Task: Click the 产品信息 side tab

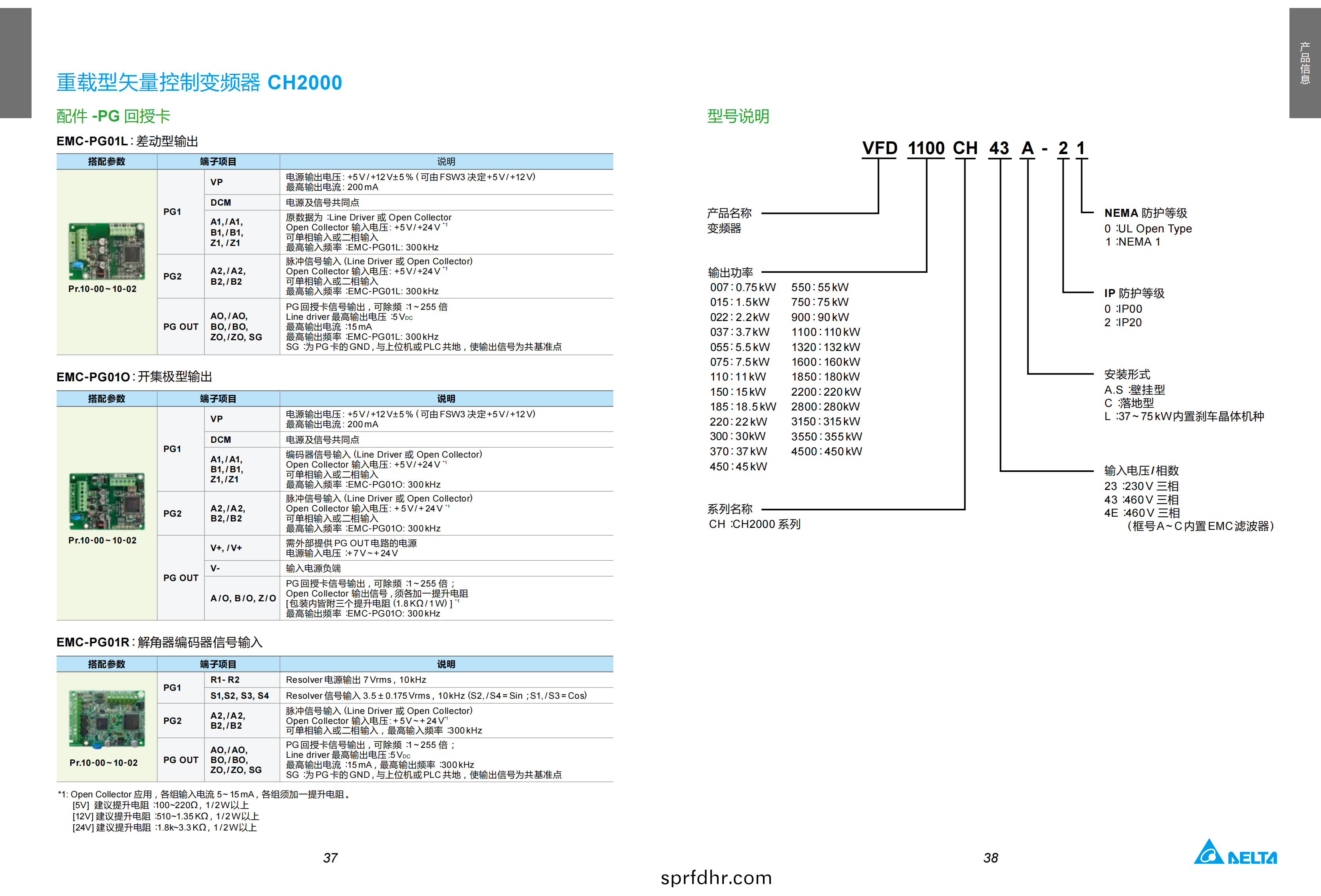Action: tap(1305, 63)
